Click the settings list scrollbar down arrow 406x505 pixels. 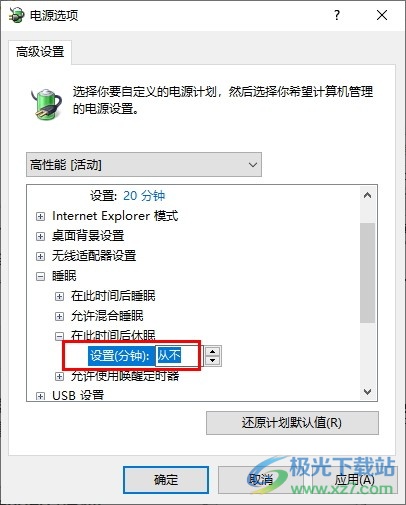(367, 392)
